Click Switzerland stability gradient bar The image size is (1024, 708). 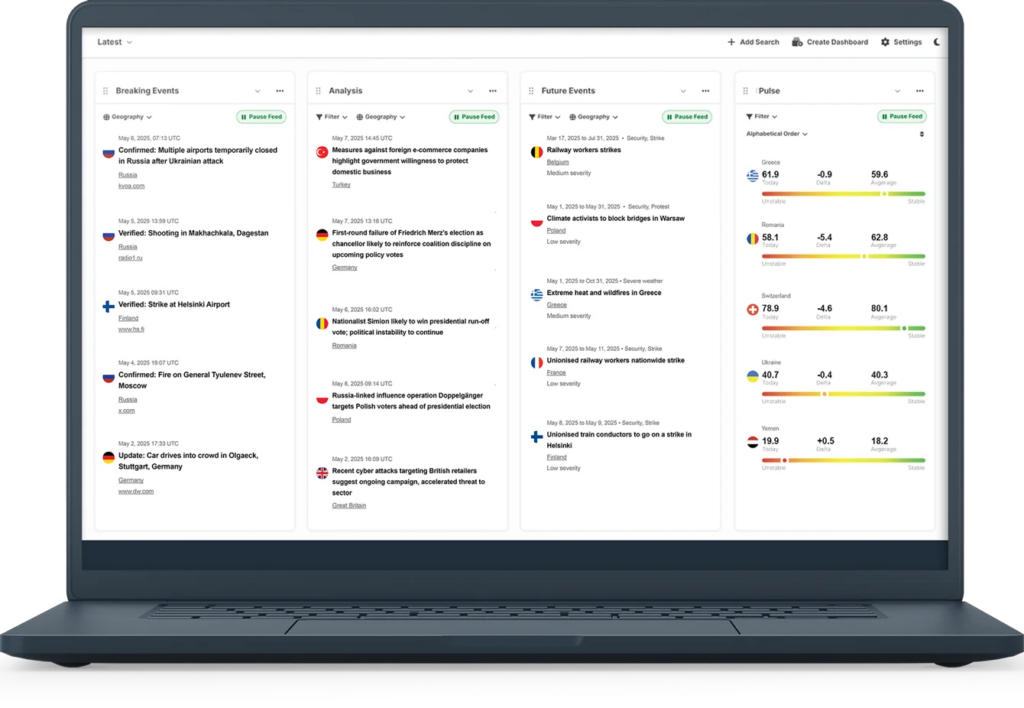[x=843, y=328]
